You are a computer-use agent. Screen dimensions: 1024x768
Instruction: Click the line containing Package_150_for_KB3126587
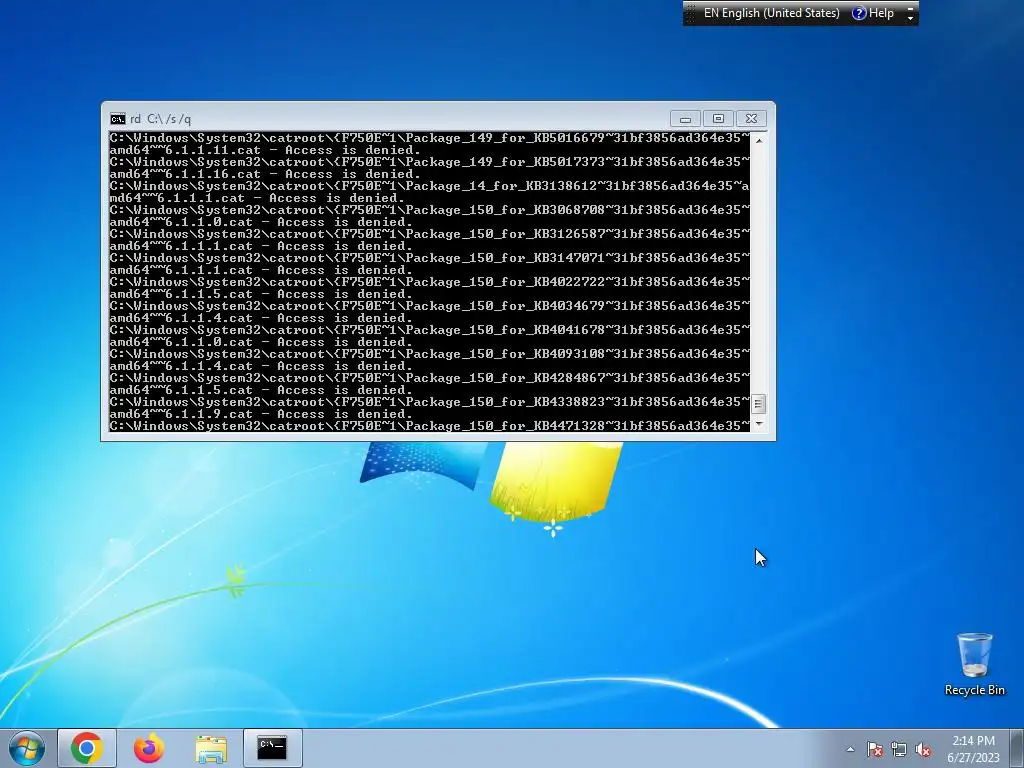click(x=430, y=234)
